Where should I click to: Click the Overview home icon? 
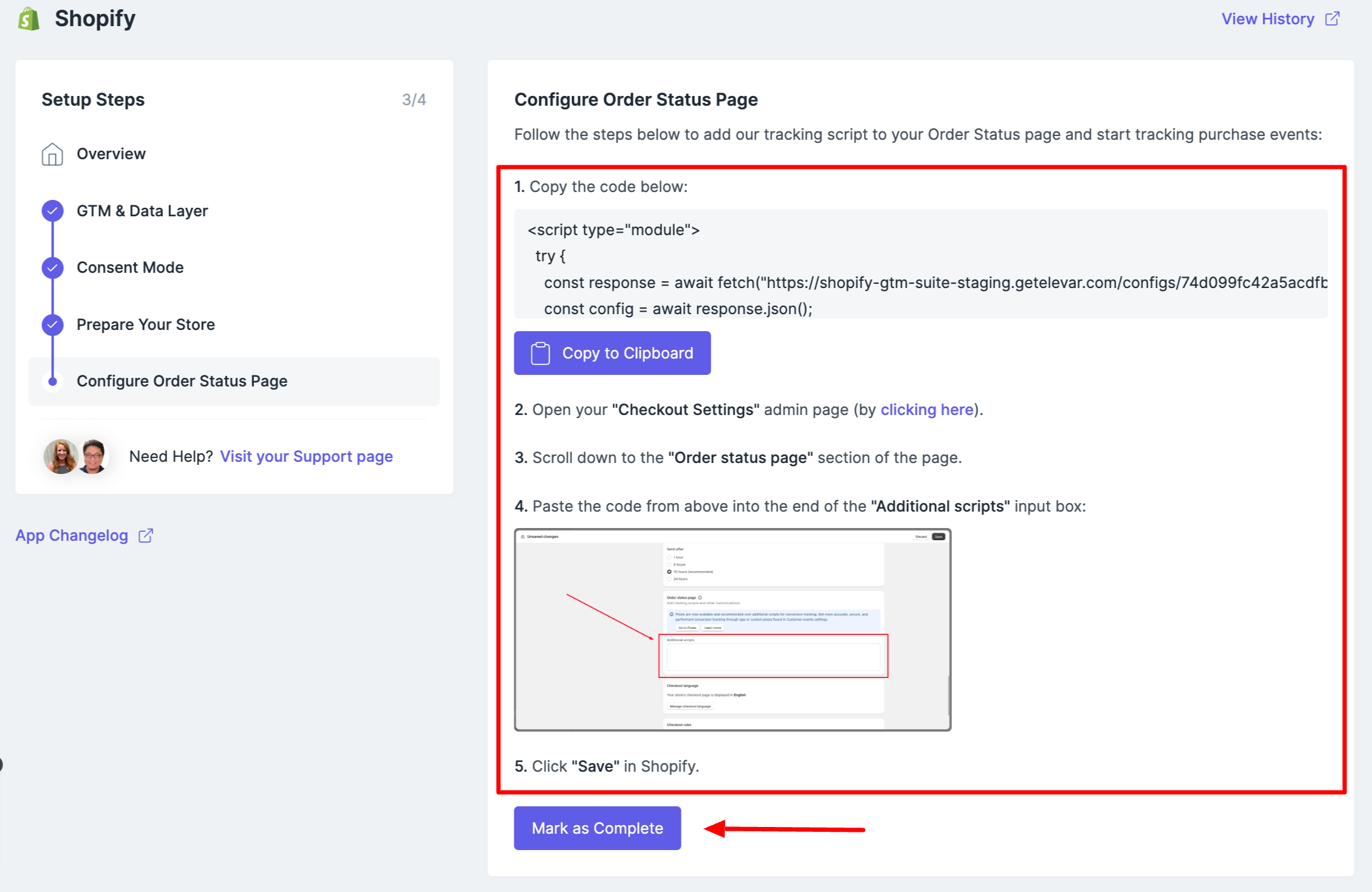52,154
